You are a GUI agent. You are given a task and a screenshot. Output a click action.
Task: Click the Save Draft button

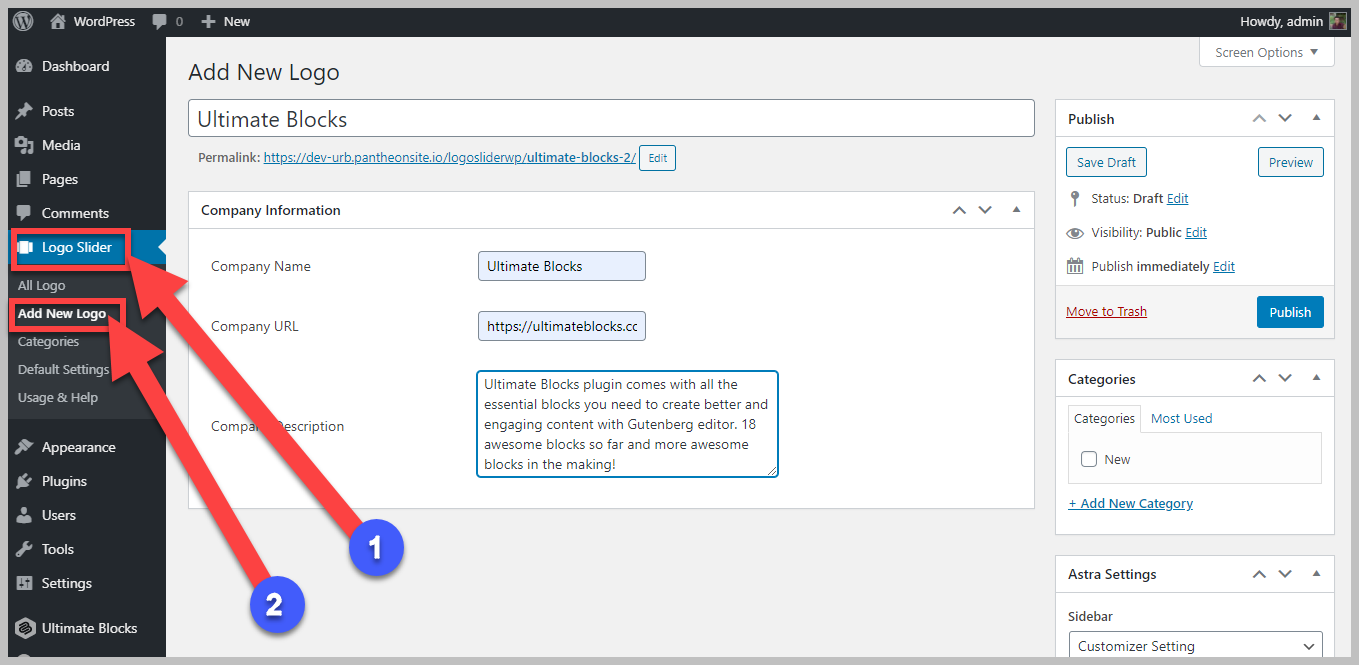1106,162
